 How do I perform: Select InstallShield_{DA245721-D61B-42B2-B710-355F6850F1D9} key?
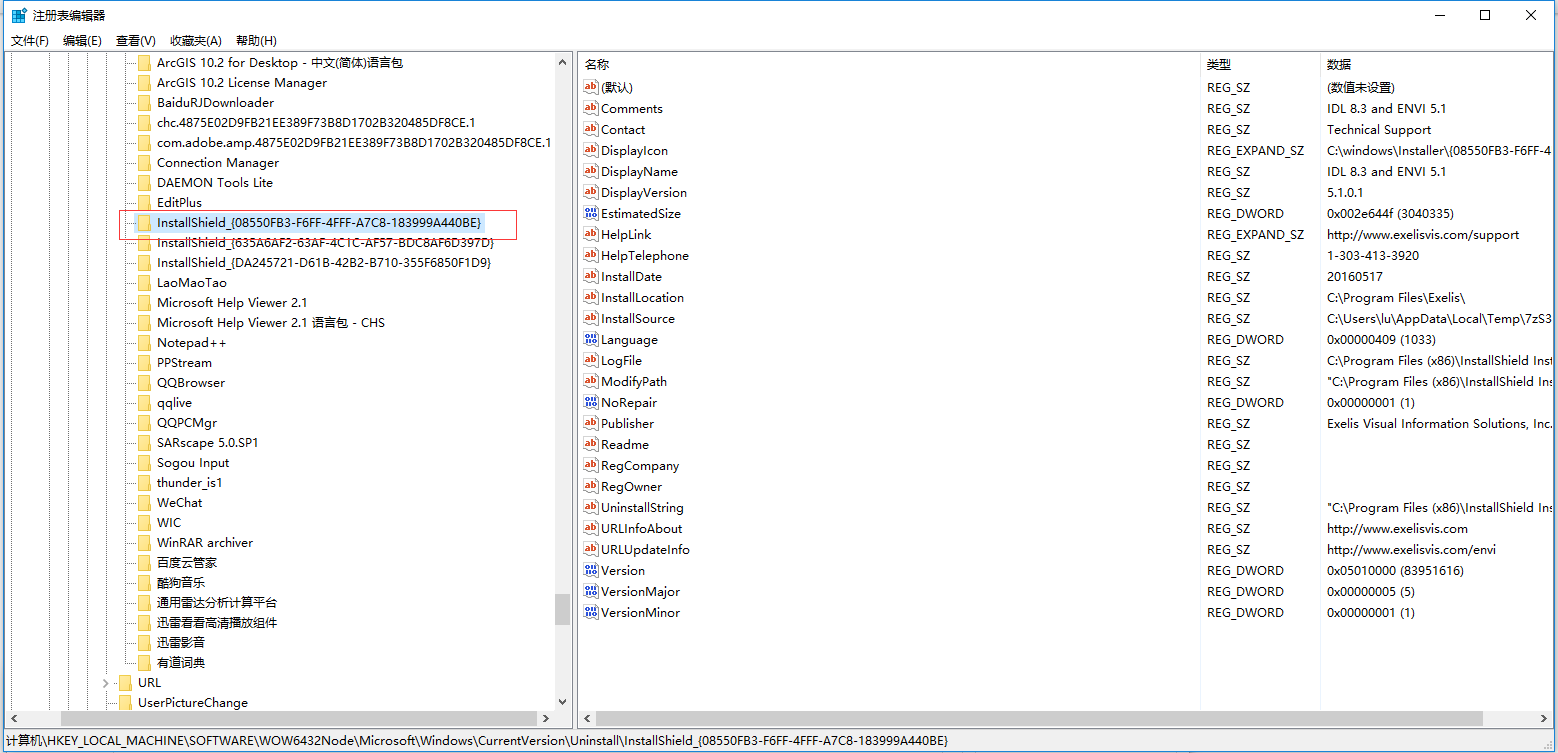coord(324,263)
